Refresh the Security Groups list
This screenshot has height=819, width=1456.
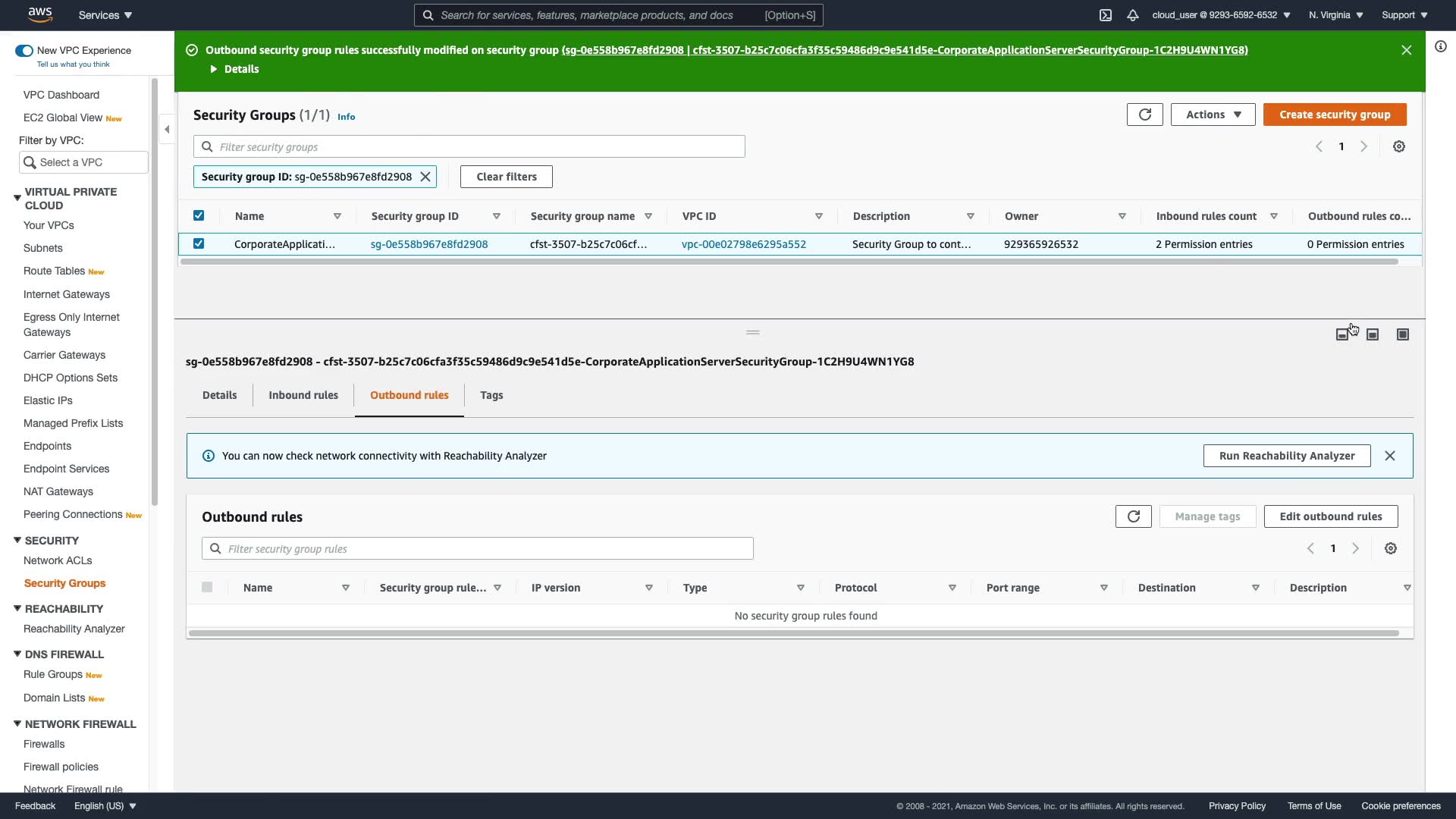tap(1144, 115)
